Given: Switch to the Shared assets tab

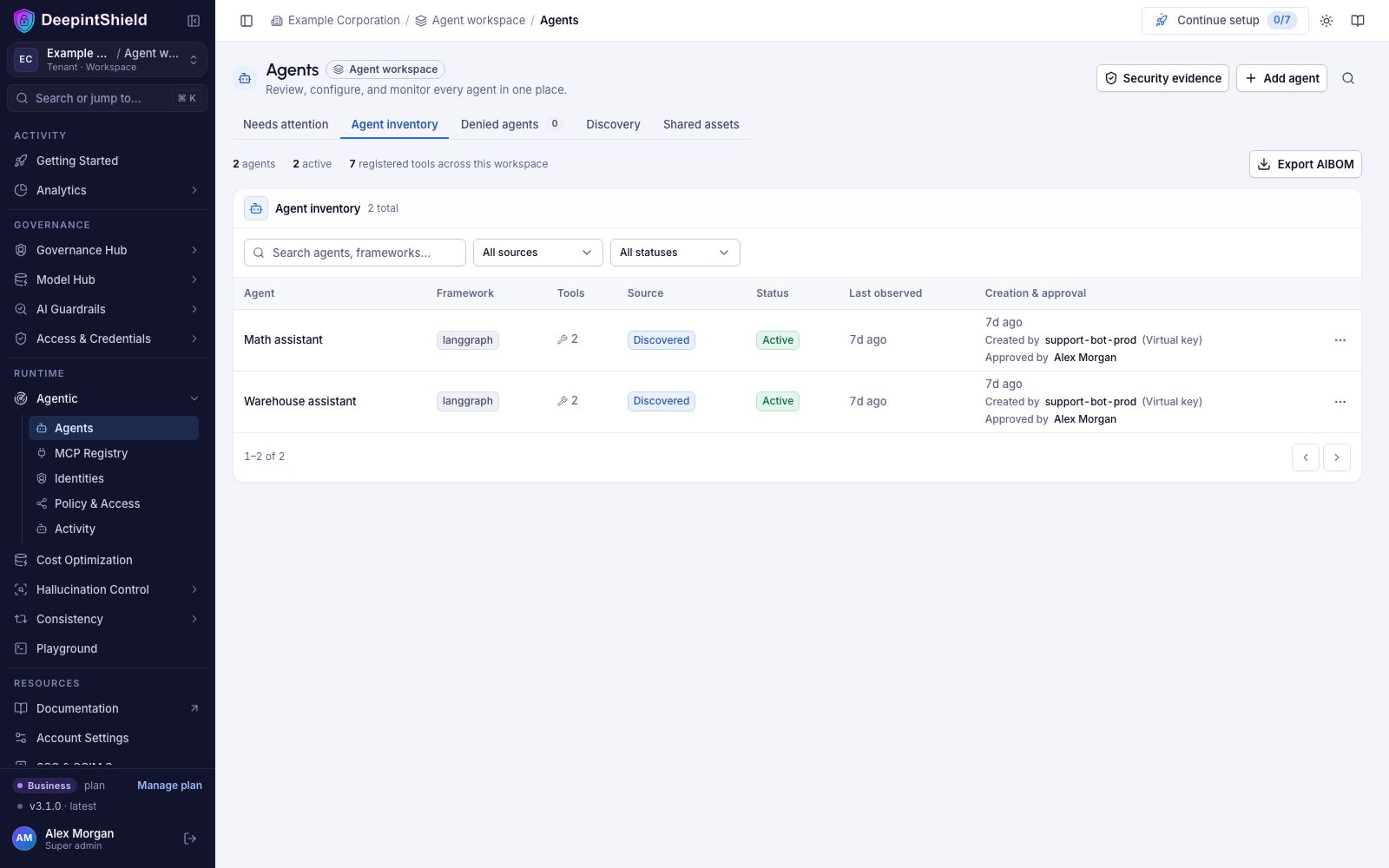Looking at the screenshot, I should (x=701, y=124).
